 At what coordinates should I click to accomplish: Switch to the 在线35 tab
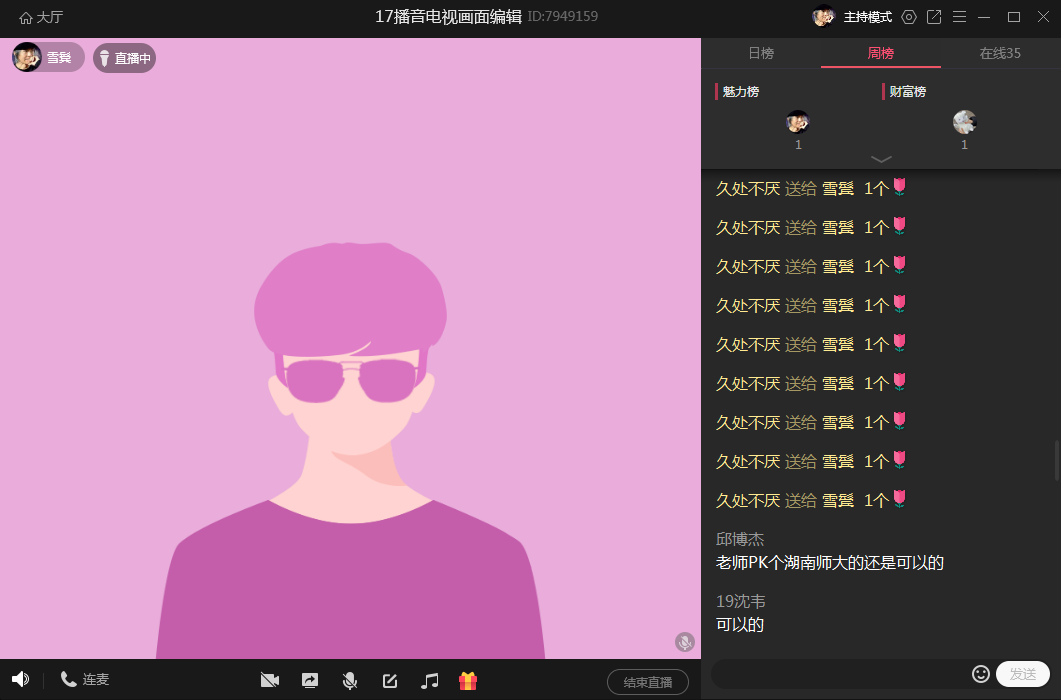[x=1000, y=53]
